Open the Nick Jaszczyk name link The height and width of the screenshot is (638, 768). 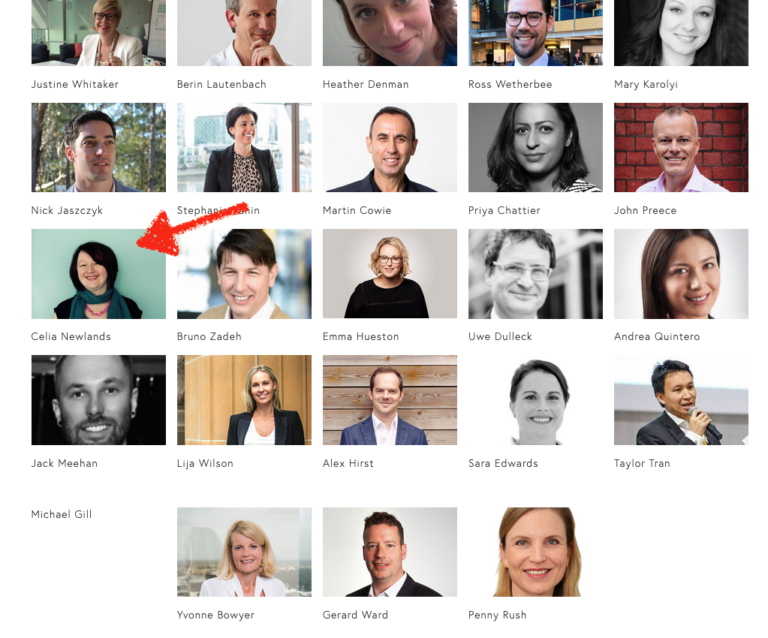point(67,211)
